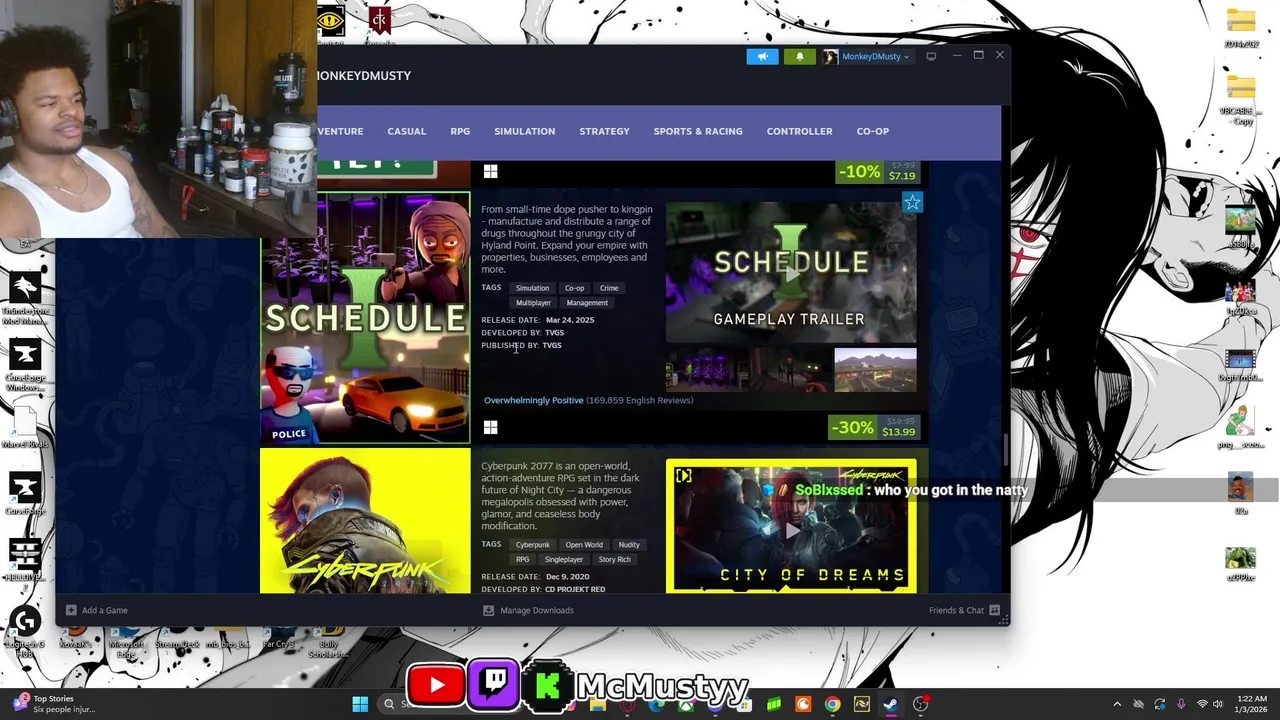
Task: Click the Nudity tag
Action: [x=629, y=545]
